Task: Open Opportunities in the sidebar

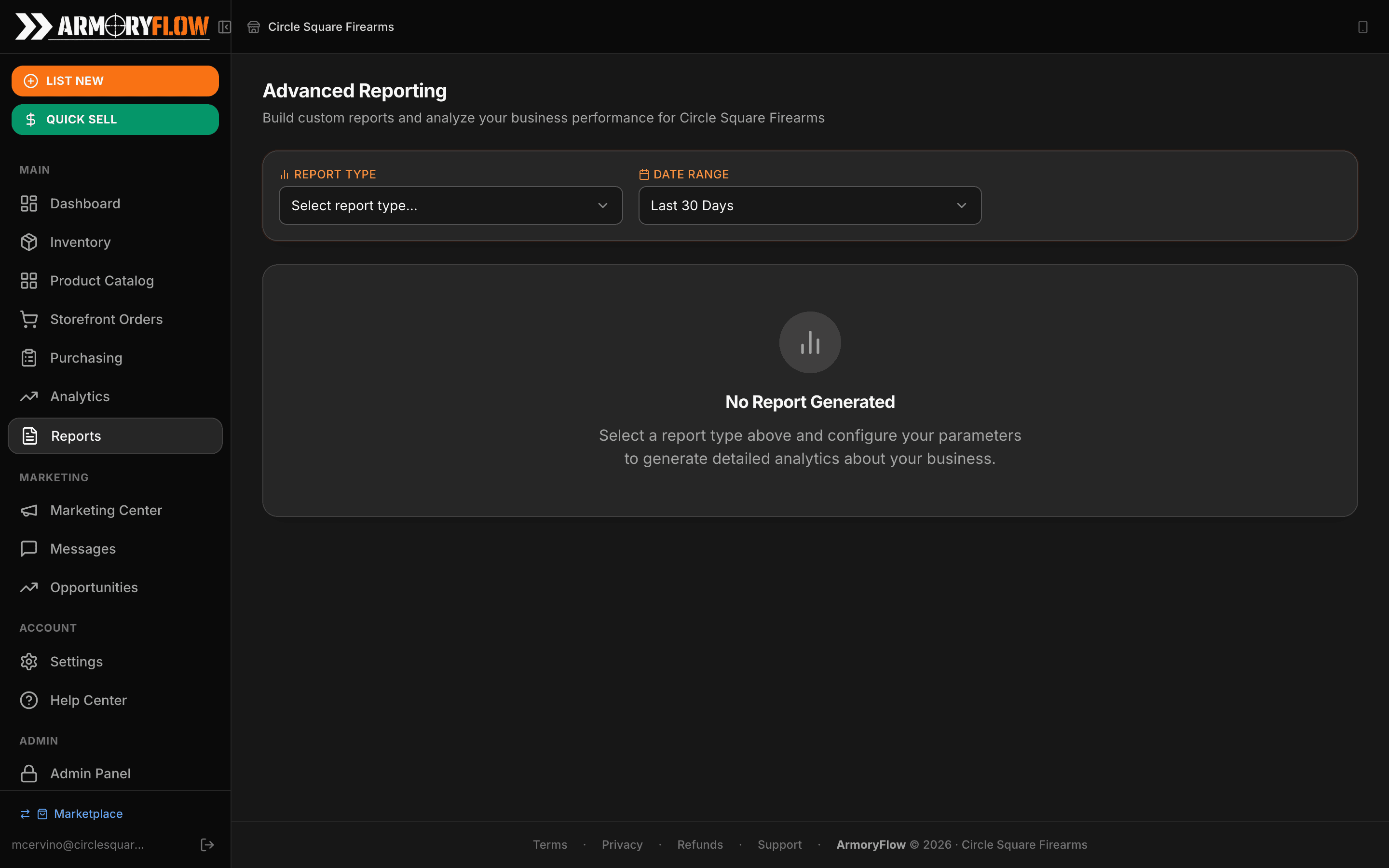Action: [x=115, y=587]
